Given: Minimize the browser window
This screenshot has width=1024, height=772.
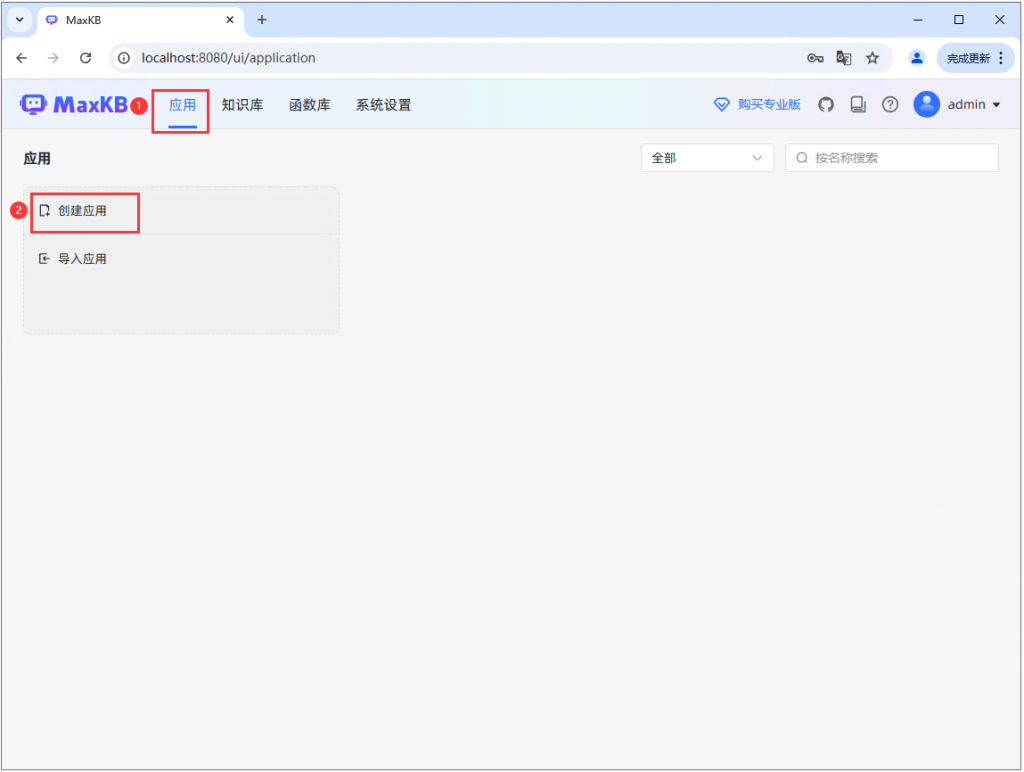Looking at the screenshot, I should pos(918,20).
